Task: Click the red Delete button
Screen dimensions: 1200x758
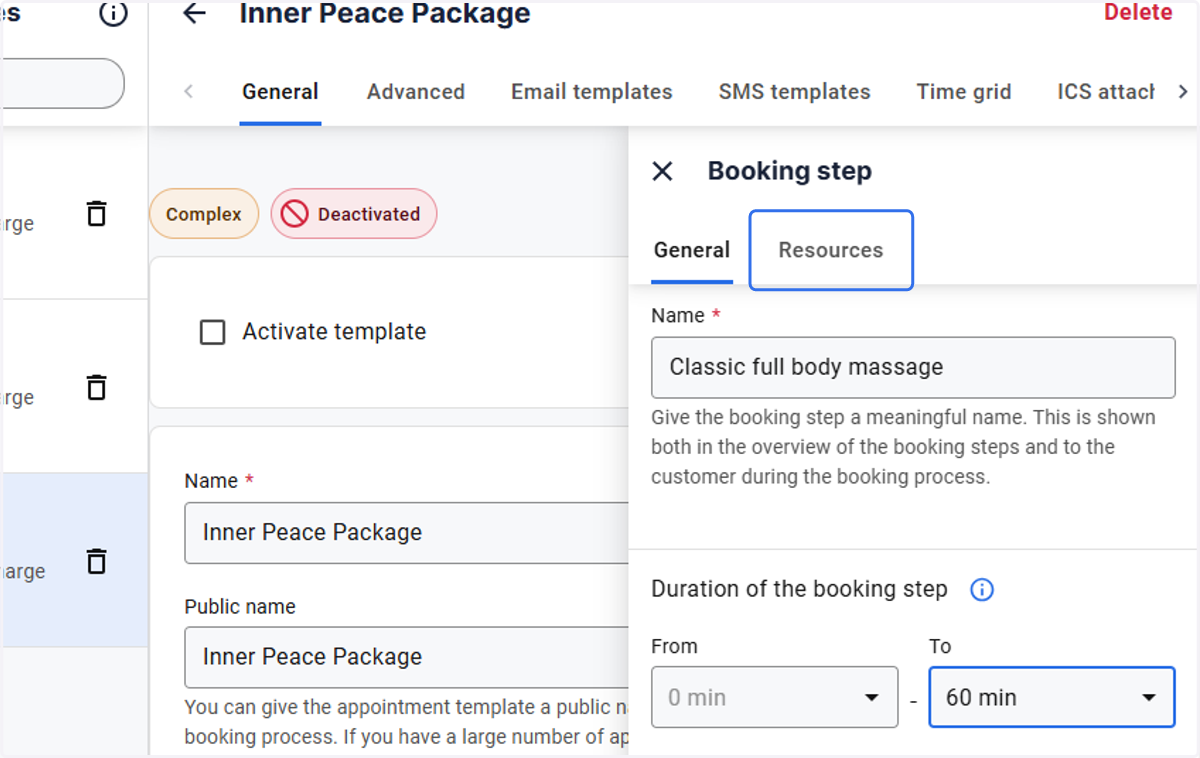Action: 1138,12
